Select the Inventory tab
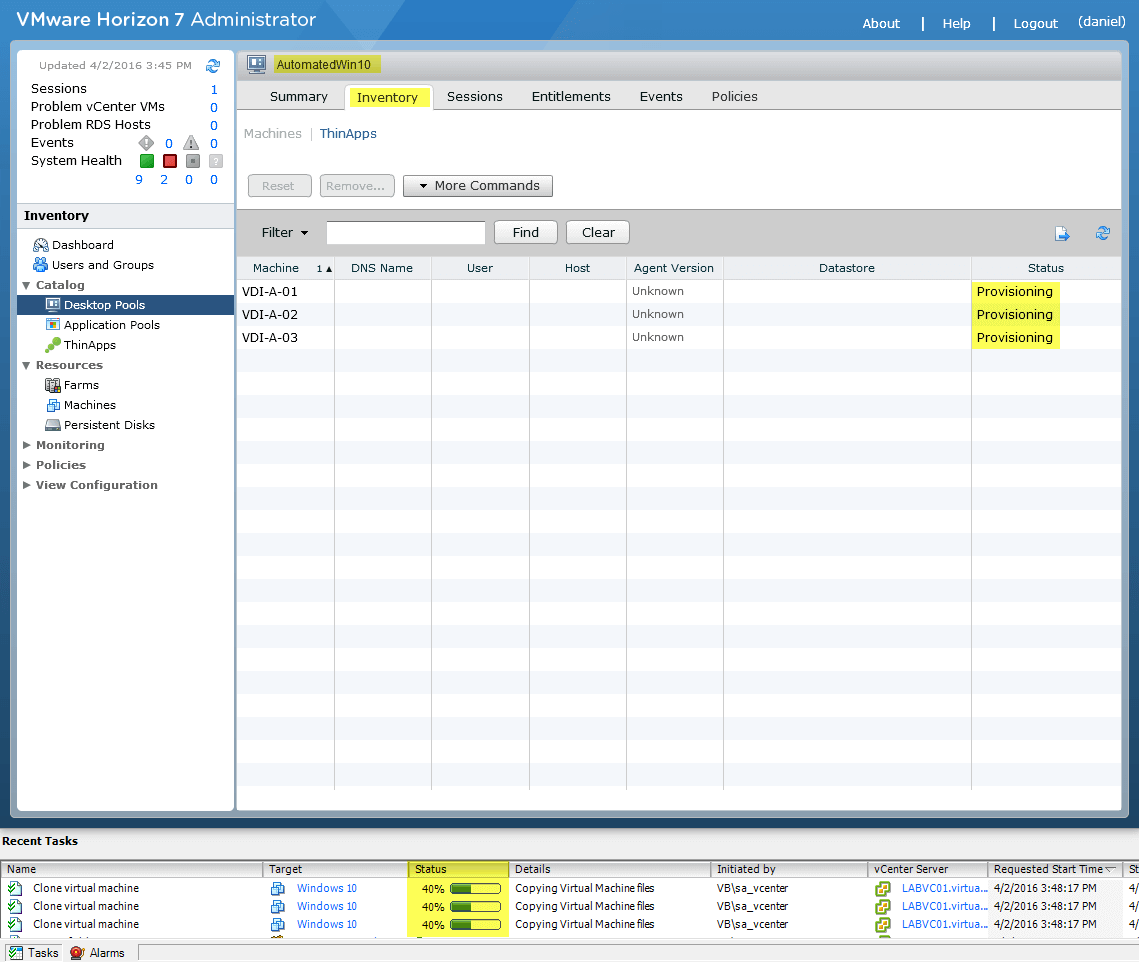 387,97
